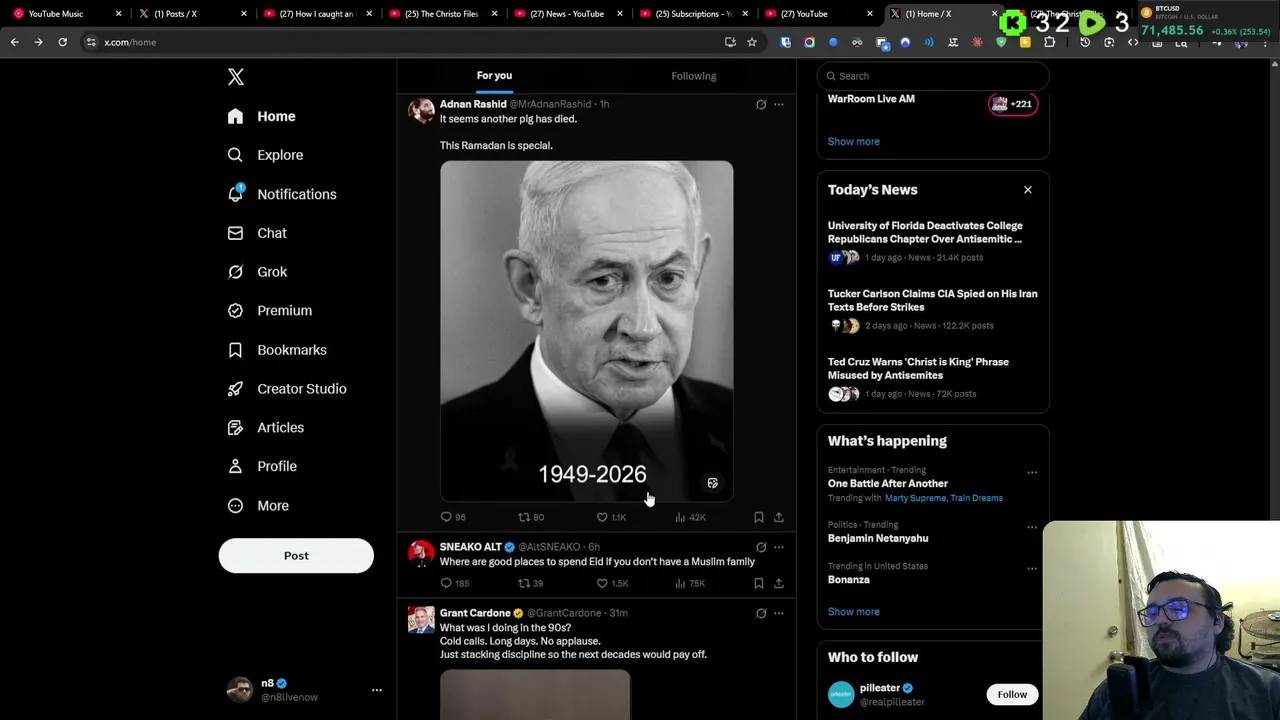
Task: Open options for One Battle After Another trend
Action: 1032,473
